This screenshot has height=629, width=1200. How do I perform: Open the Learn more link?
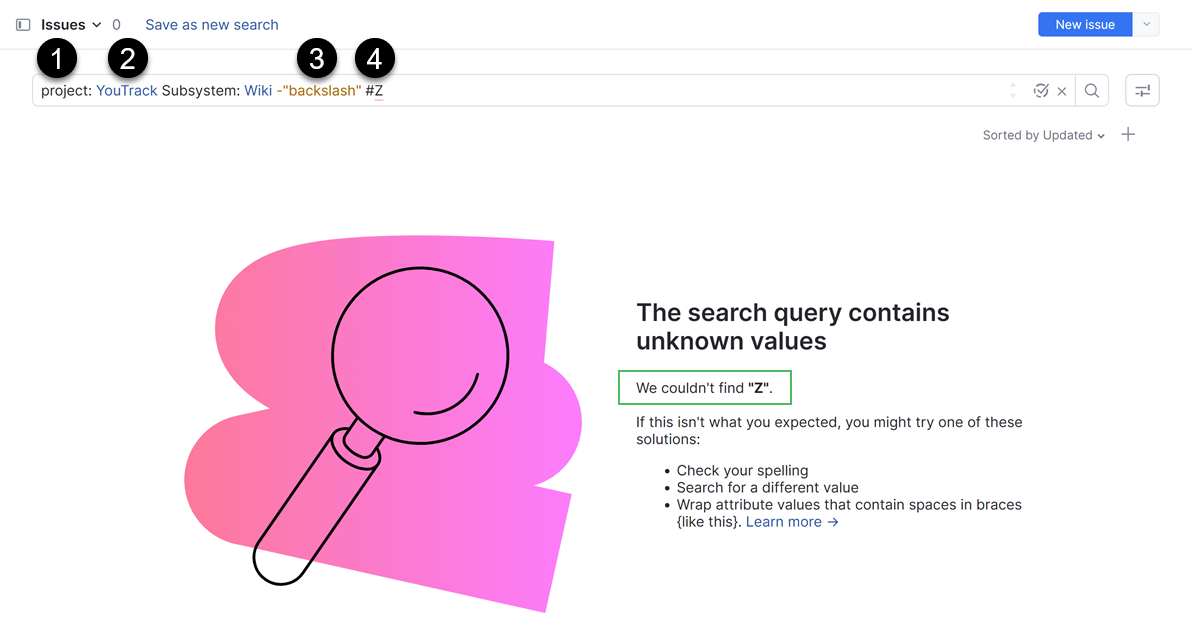(792, 522)
